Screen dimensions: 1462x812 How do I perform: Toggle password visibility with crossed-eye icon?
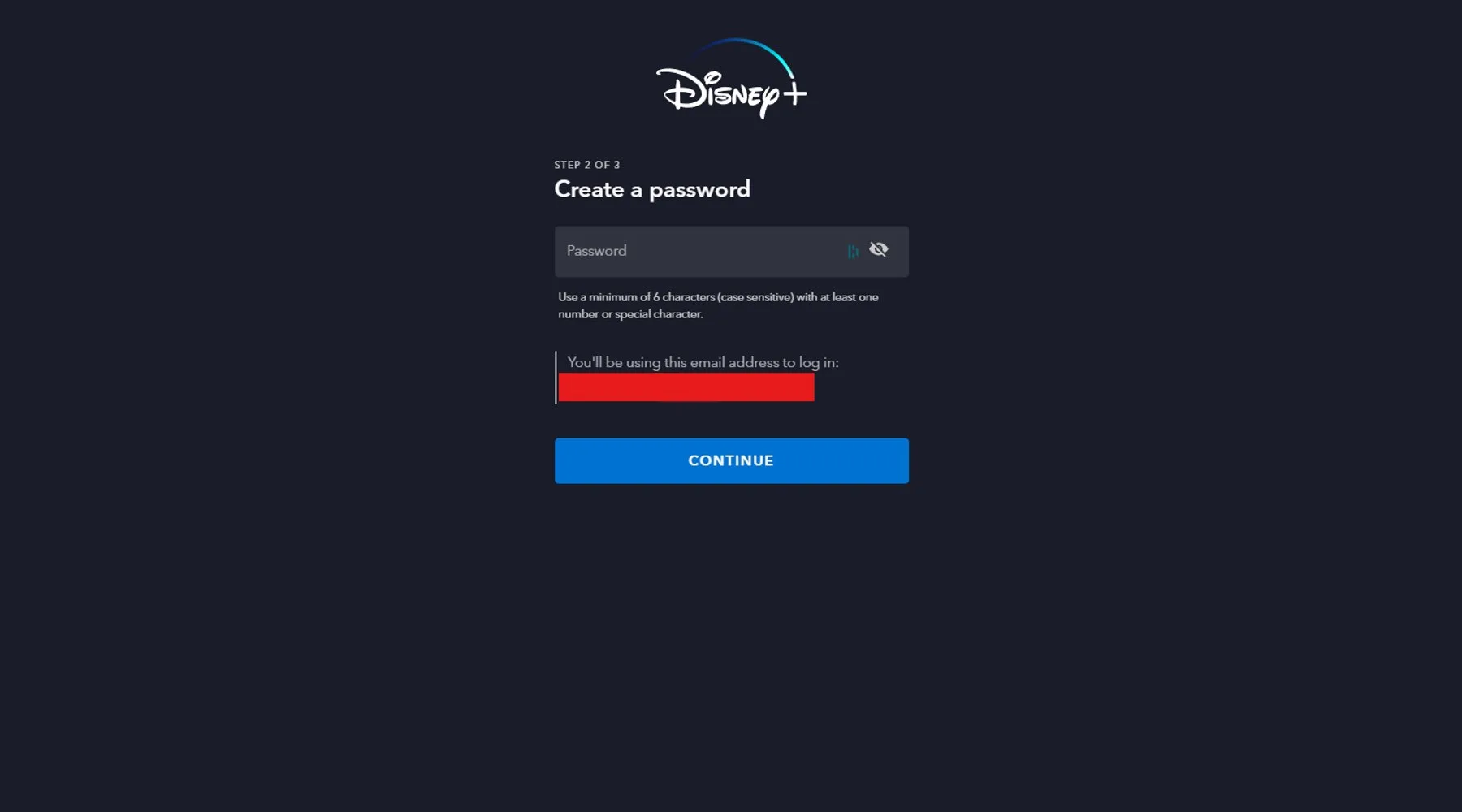coord(878,249)
